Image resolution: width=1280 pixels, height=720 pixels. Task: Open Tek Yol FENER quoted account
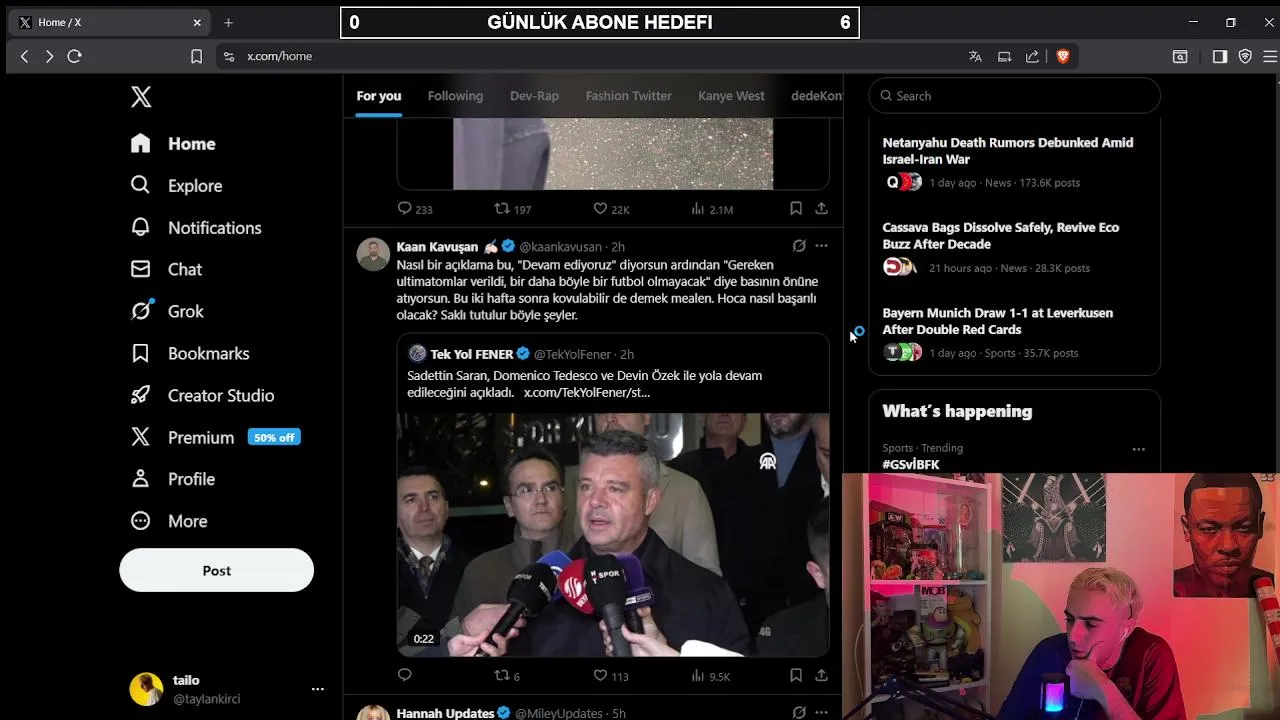472,354
